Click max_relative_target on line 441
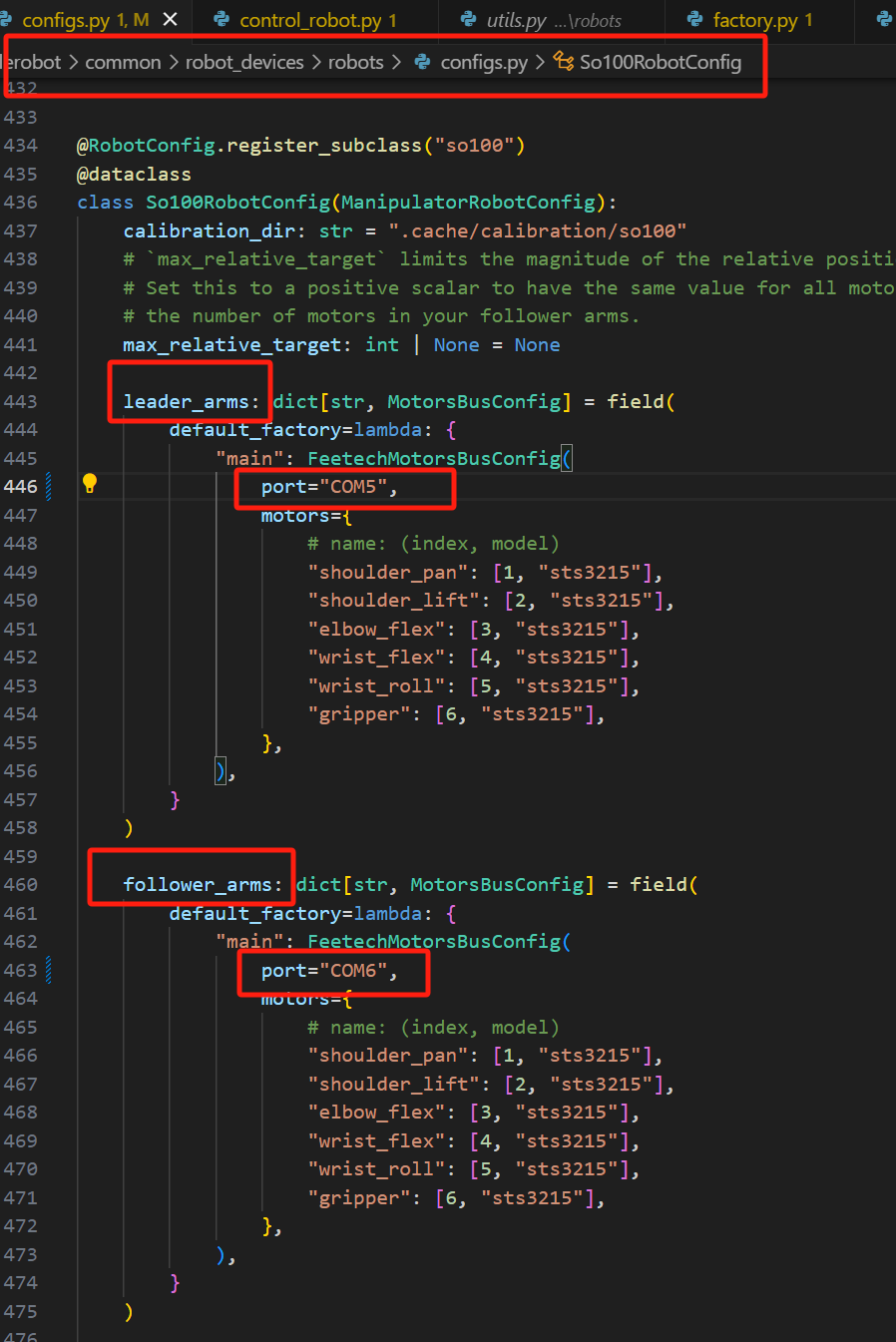The image size is (896, 1342). point(231,344)
